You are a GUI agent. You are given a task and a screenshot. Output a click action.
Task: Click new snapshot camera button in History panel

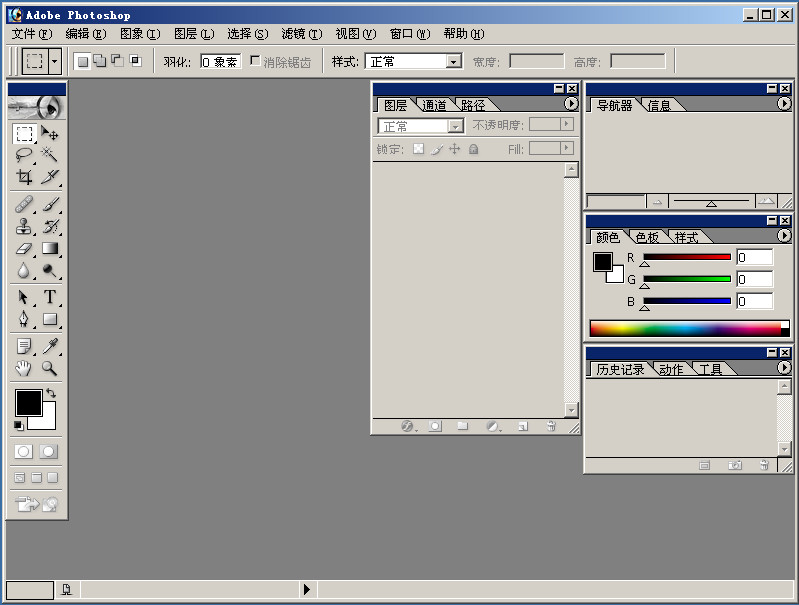(x=735, y=465)
